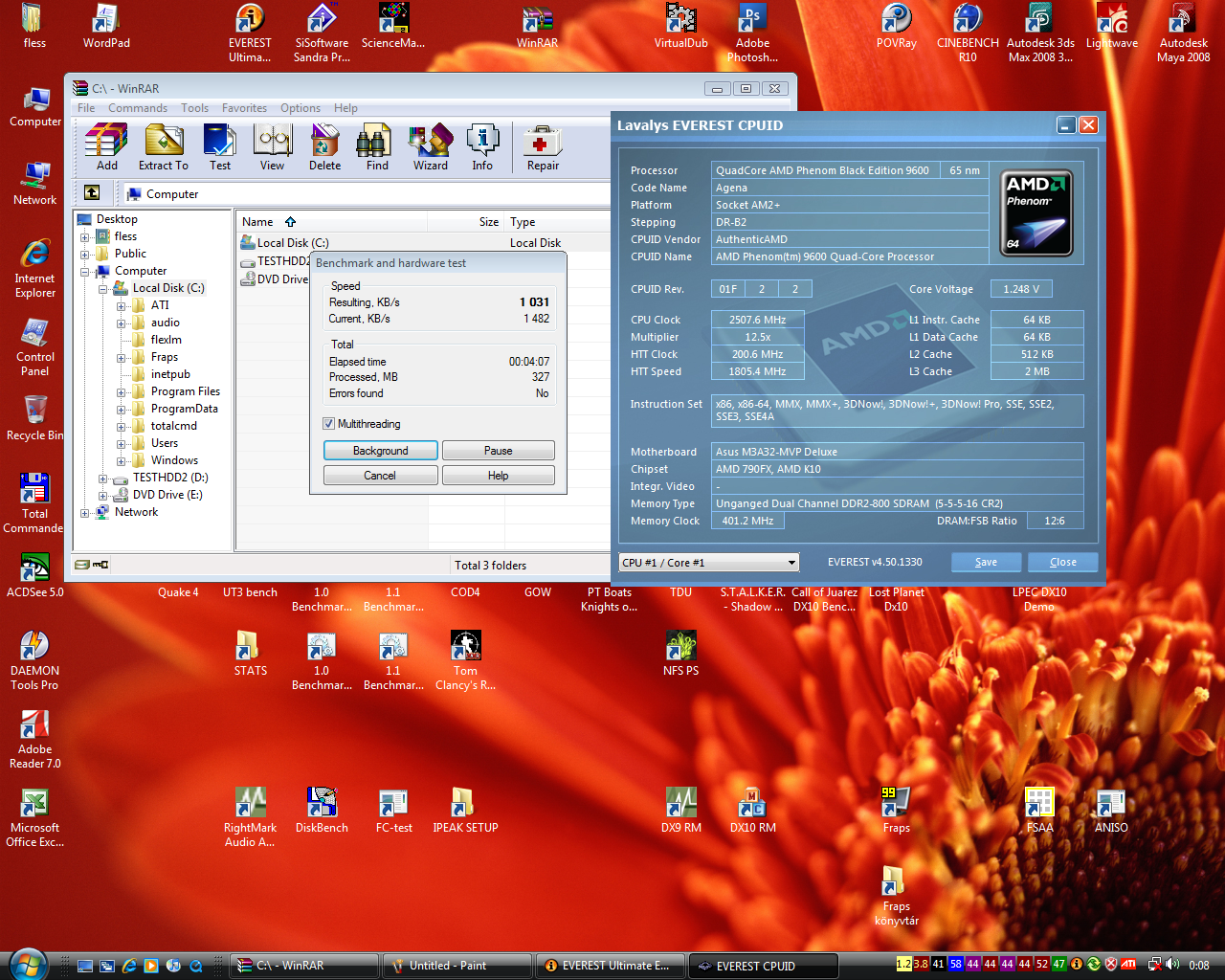Select Local Disk (C:) in file list
This screenshot has height=980, width=1225.
pyautogui.click(x=293, y=243)
